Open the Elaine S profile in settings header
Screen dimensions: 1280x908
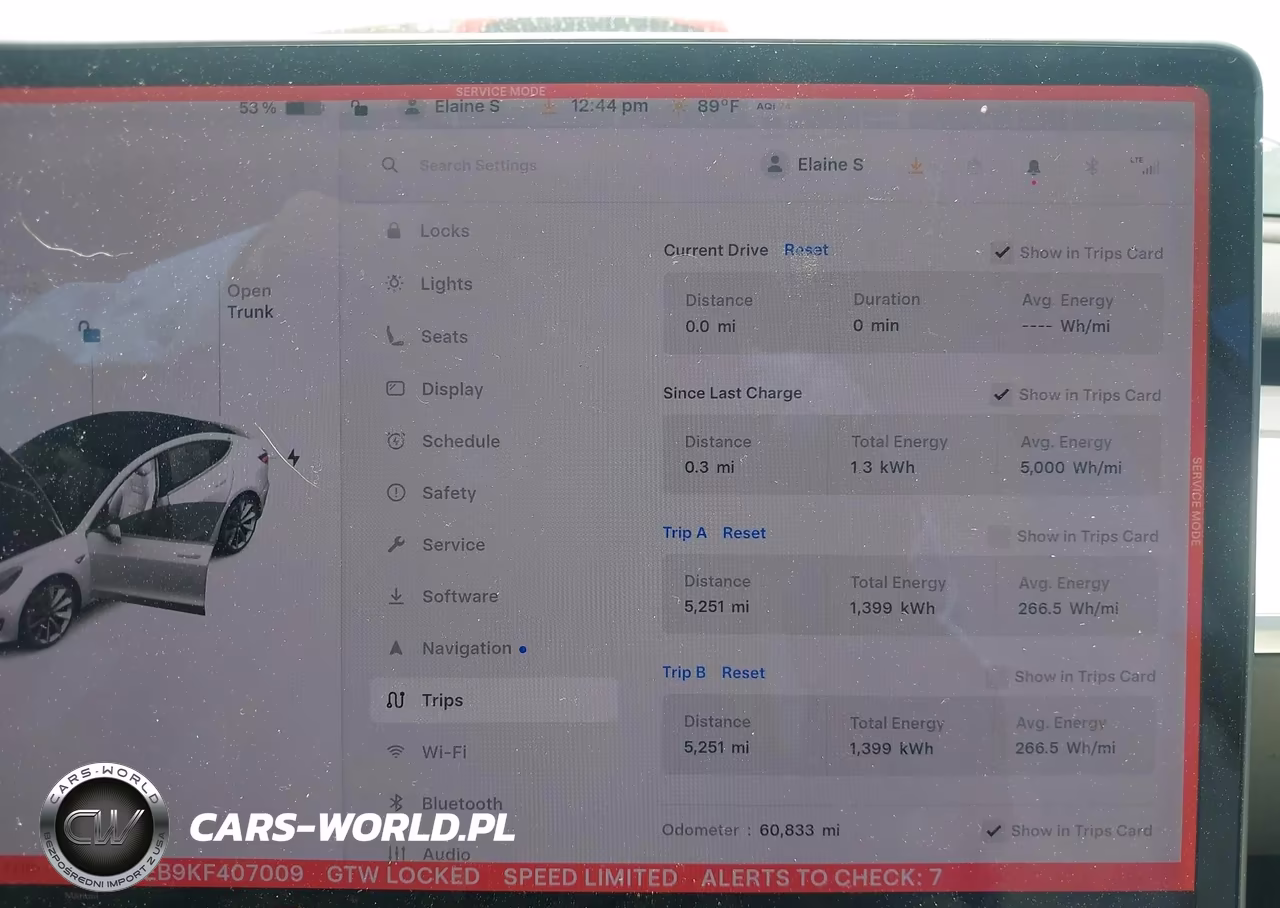pos(813,165)
